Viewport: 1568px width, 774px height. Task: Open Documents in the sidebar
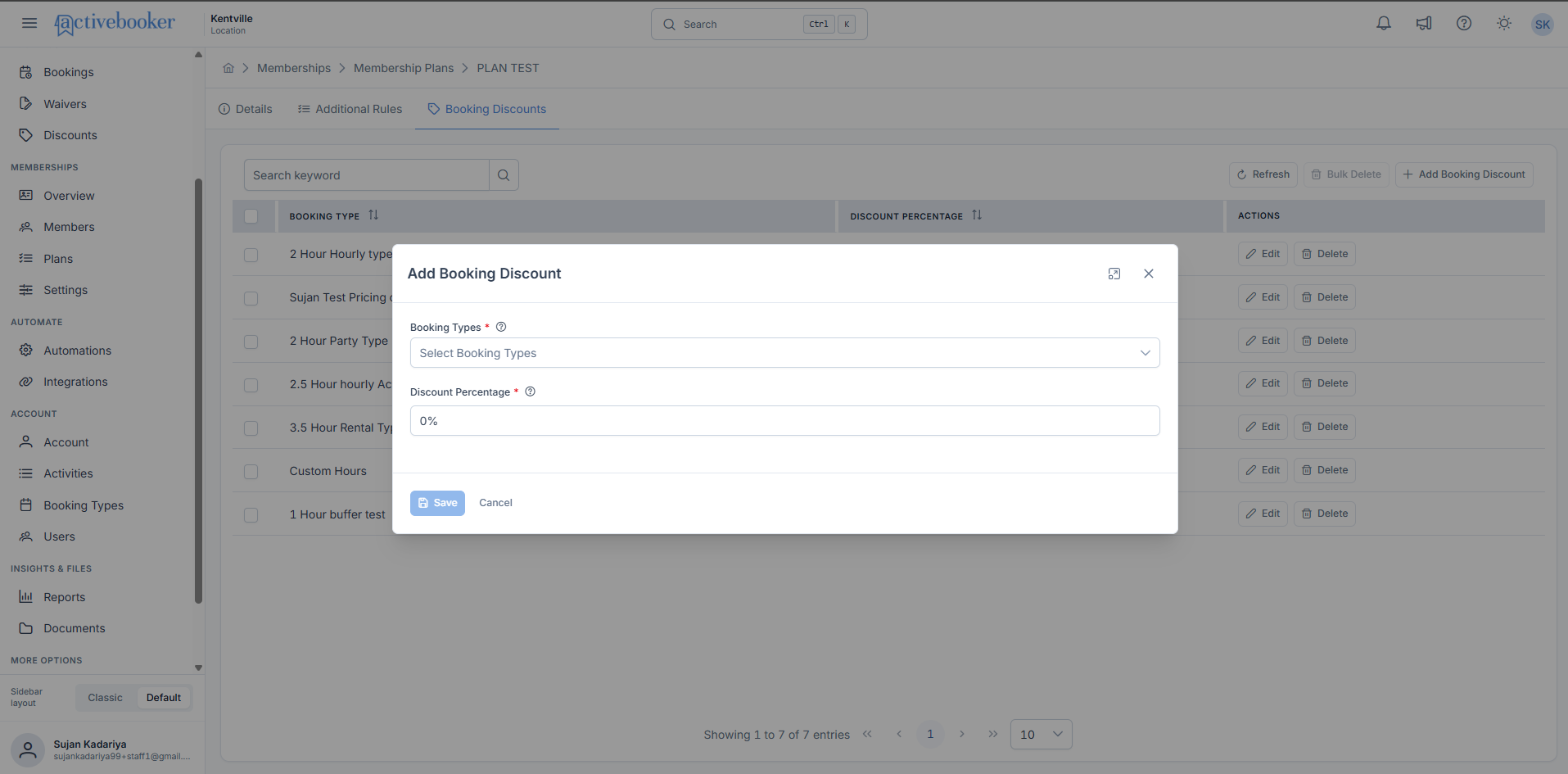pyautogui.click(x=74, y=628)
